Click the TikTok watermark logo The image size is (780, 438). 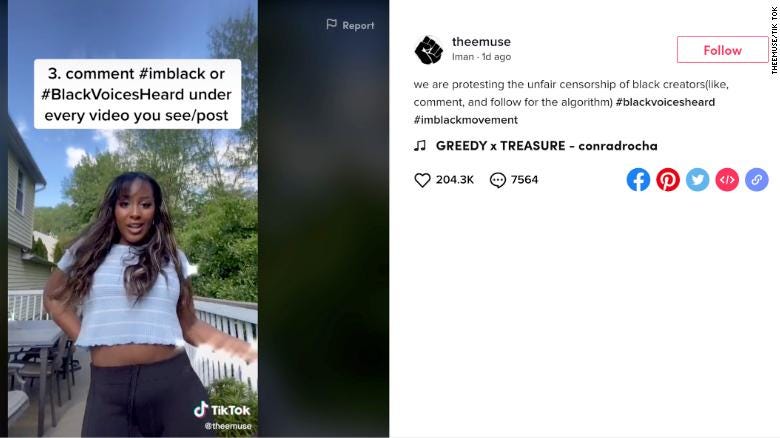point(222,410)
